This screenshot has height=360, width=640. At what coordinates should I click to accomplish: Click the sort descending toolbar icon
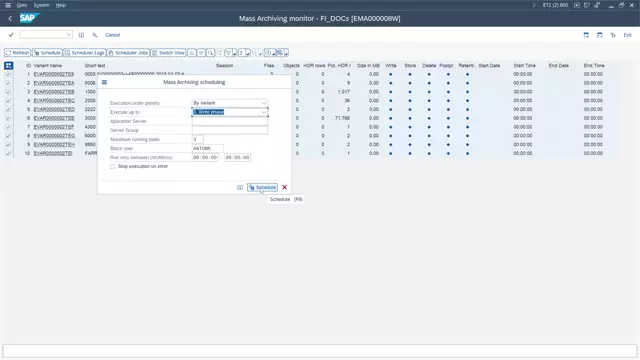click(201, 53)
